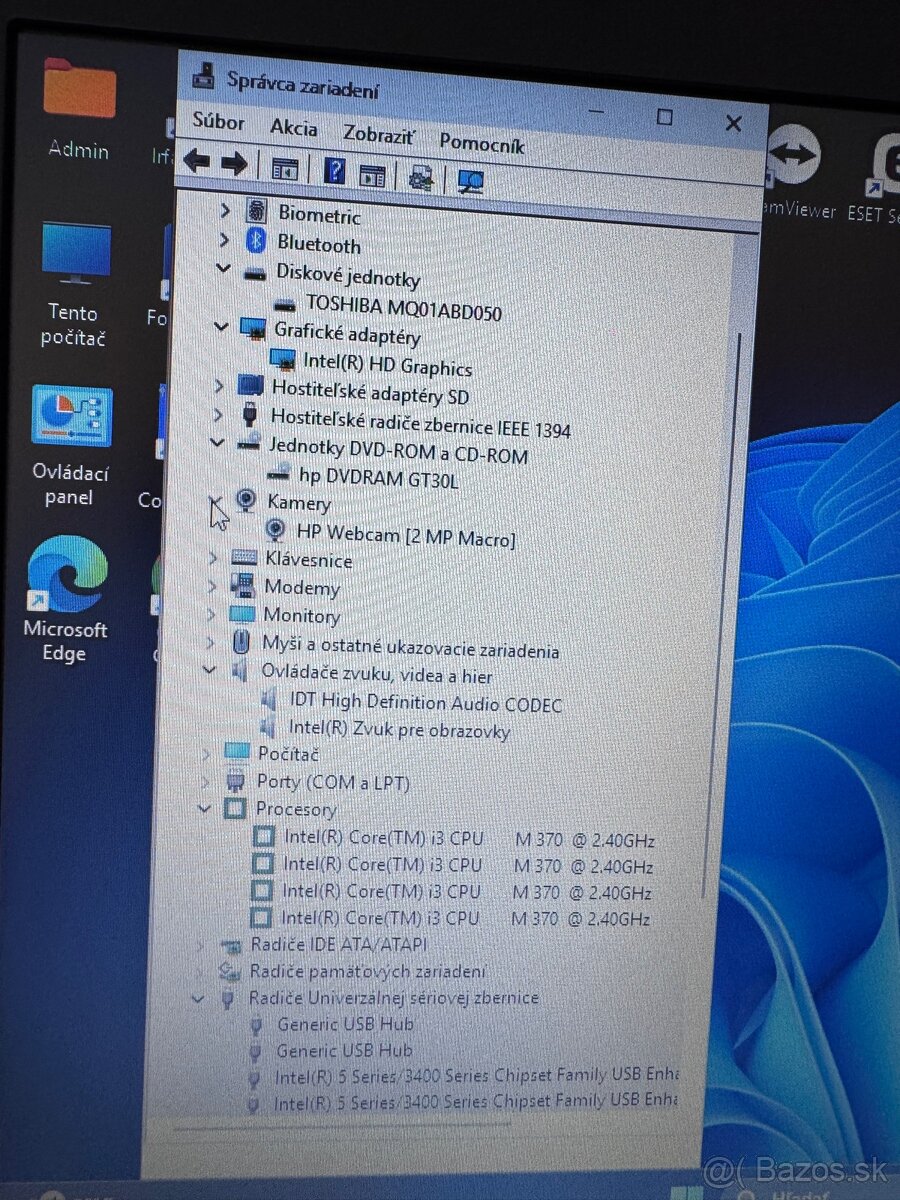Select Radiče IDE ATA/ATAPI entry
This screenshot has width=900, height=1200.
[x=337, y=944]
